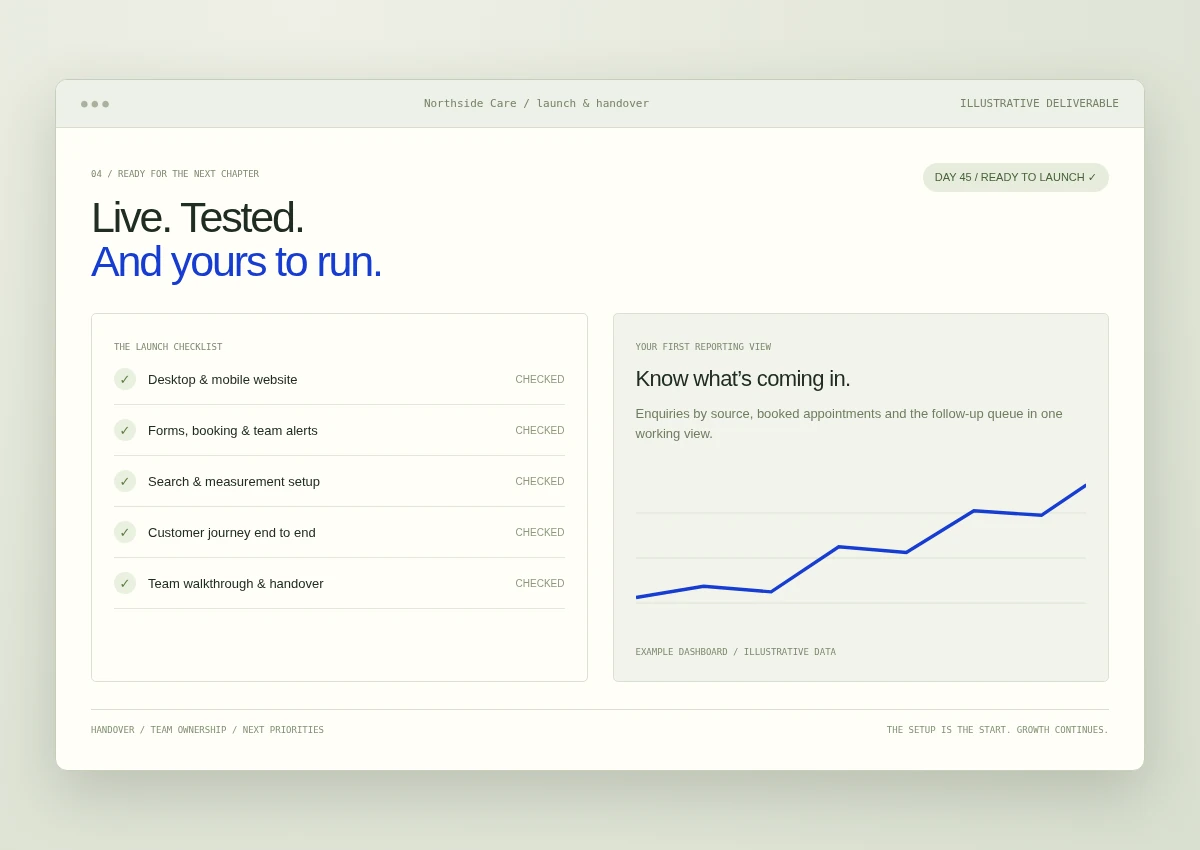
Task: Click CHECKED status for Forms, booking & team alerts
Action: point(540,430)
